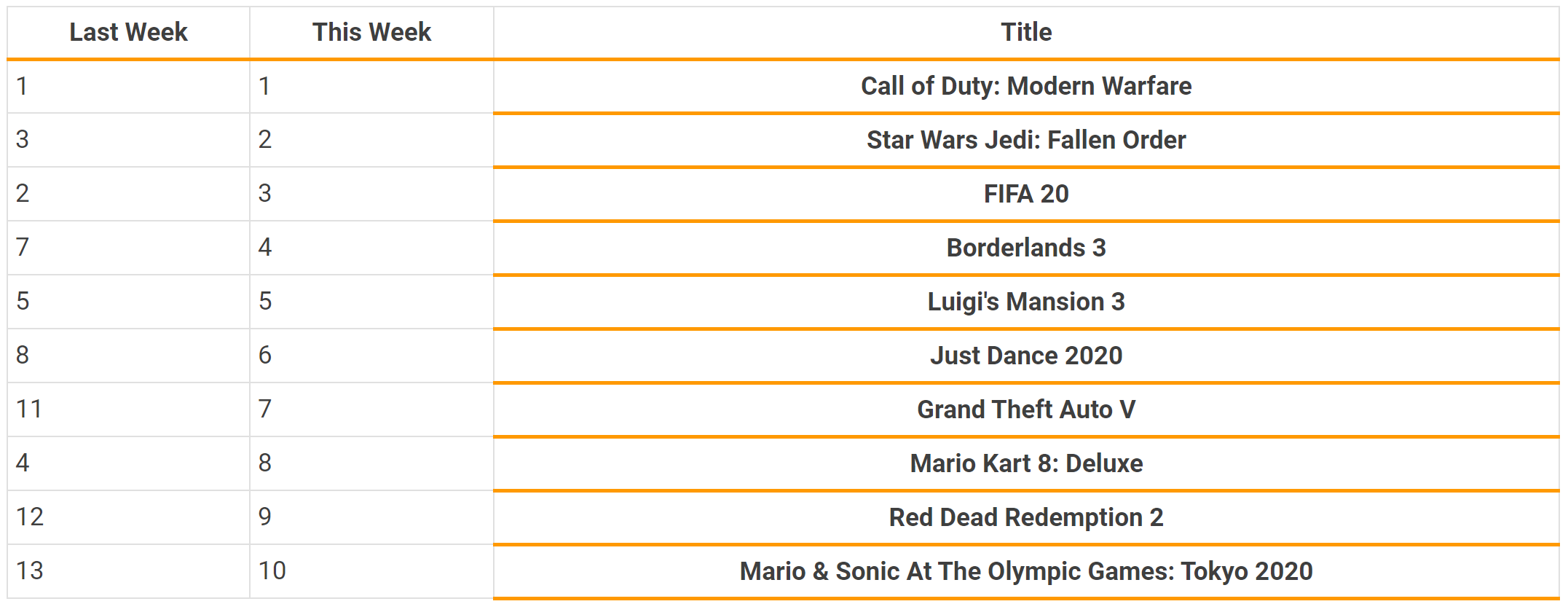
Task: Click the Just Dance 2020 title
Action: coord(1026,356)
